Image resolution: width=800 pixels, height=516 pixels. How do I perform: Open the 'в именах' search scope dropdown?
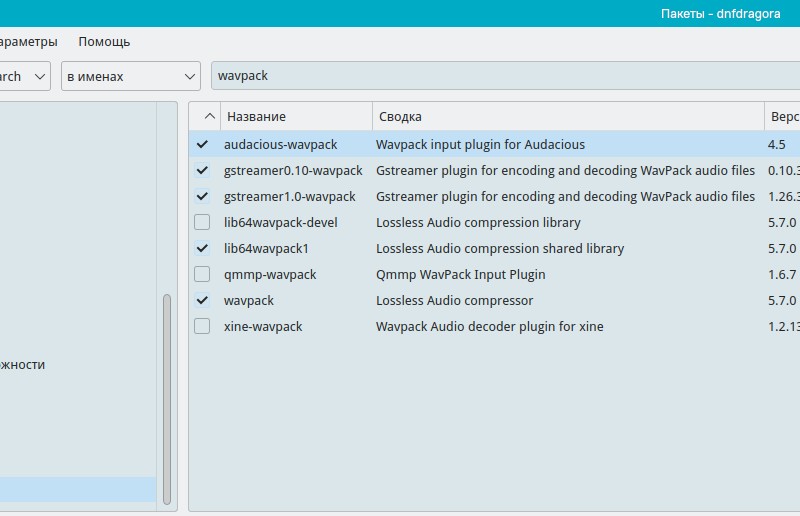pos(131,76)
